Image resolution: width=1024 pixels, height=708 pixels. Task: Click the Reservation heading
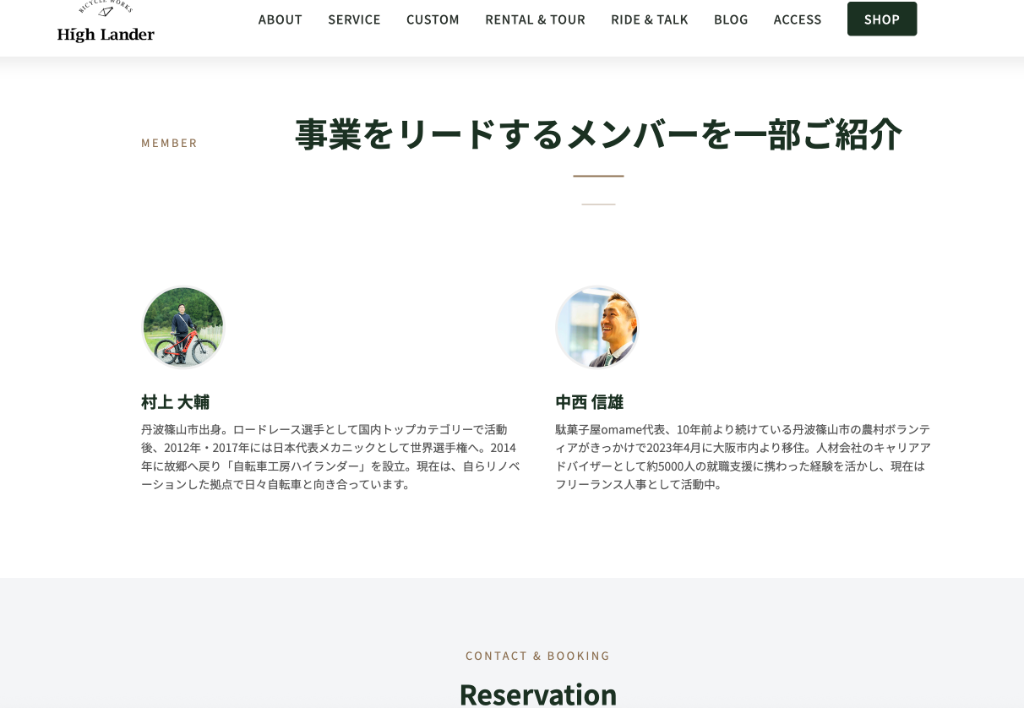537,693
